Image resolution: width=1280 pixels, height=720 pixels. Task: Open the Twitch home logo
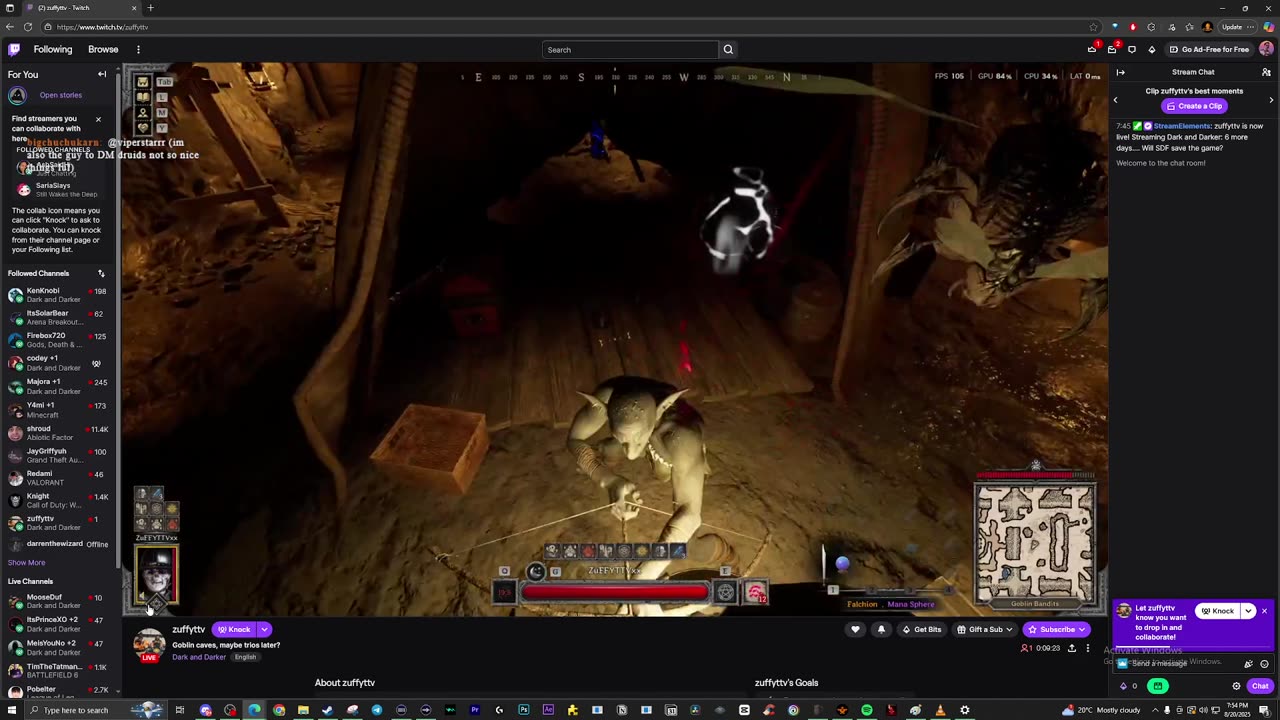point(14,49)
